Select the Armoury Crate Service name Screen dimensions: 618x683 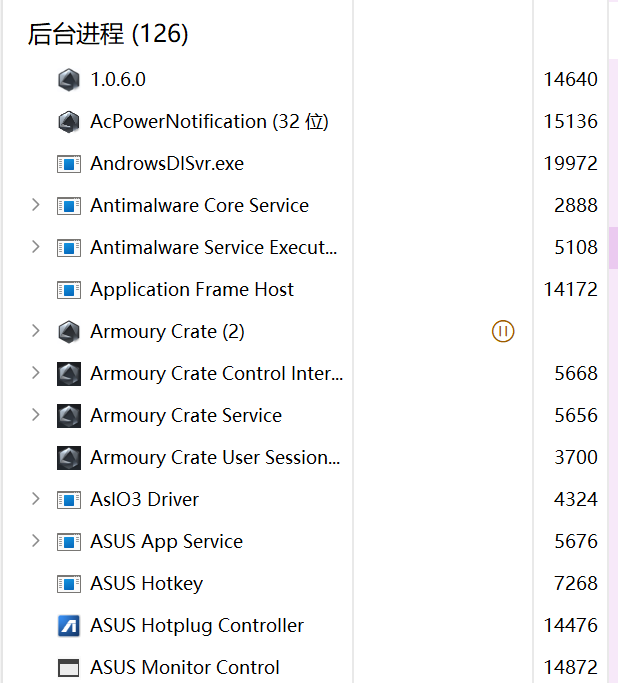pos(186,416)
